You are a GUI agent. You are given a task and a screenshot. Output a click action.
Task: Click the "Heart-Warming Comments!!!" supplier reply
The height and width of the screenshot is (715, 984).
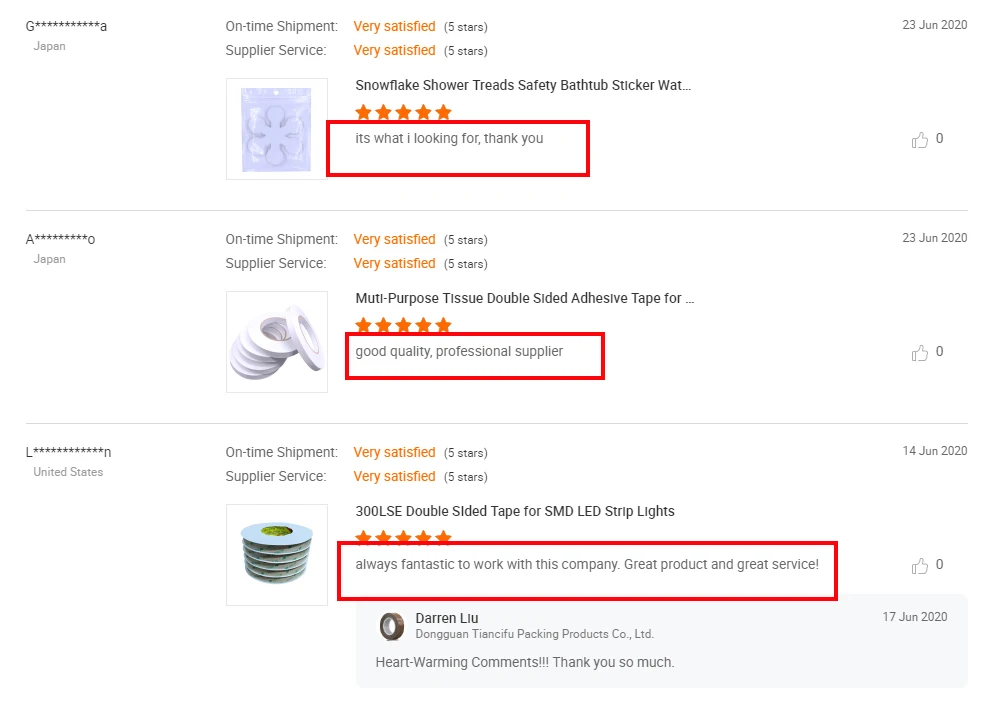(525, 662)
